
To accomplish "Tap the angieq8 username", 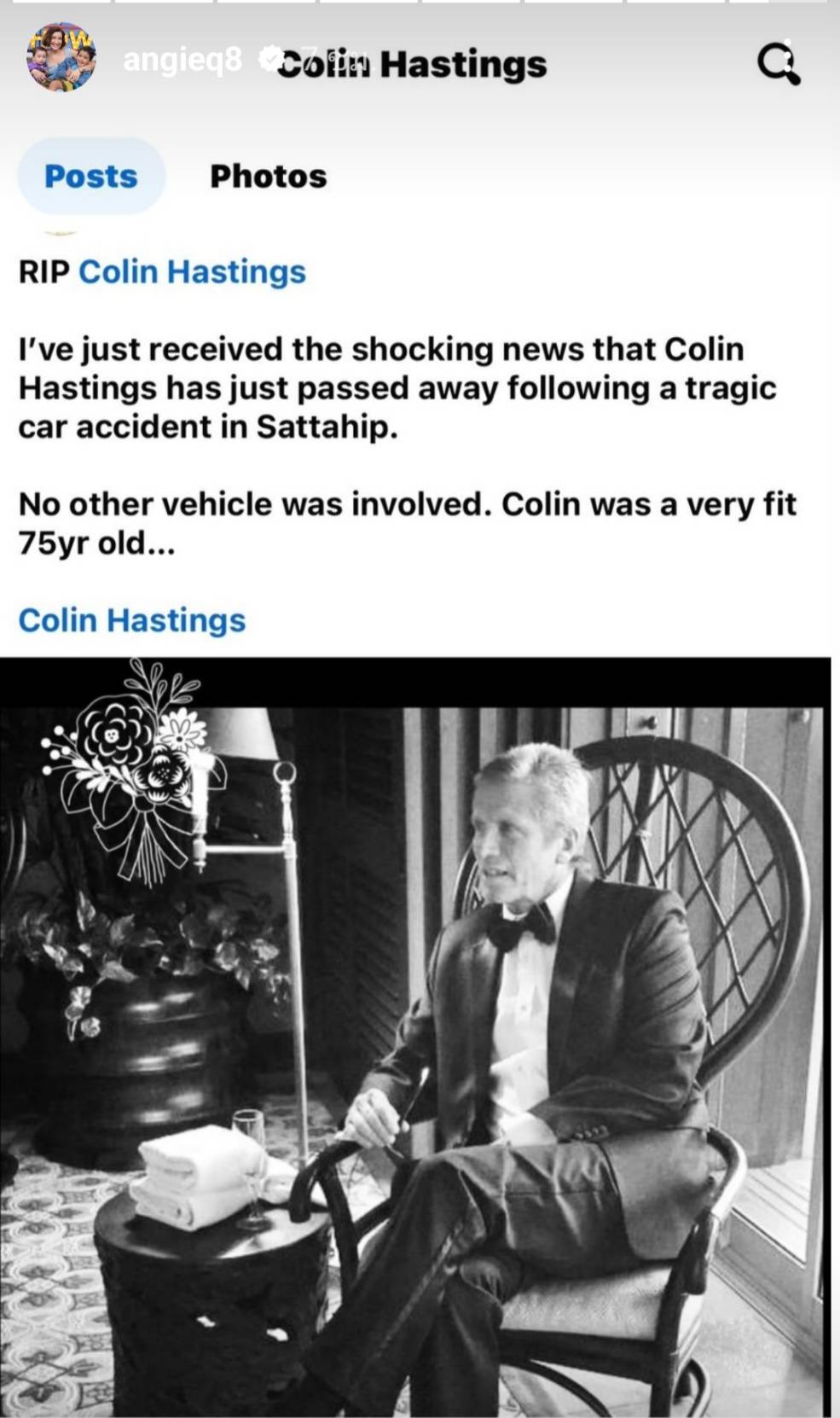I will pyautogui.click(x=183, y=59).
